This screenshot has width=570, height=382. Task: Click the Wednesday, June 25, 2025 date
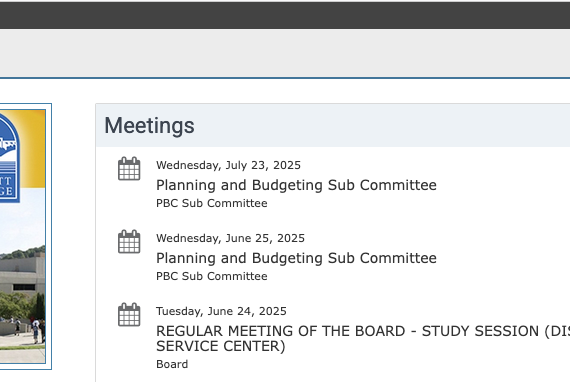(x=230, y=238)
